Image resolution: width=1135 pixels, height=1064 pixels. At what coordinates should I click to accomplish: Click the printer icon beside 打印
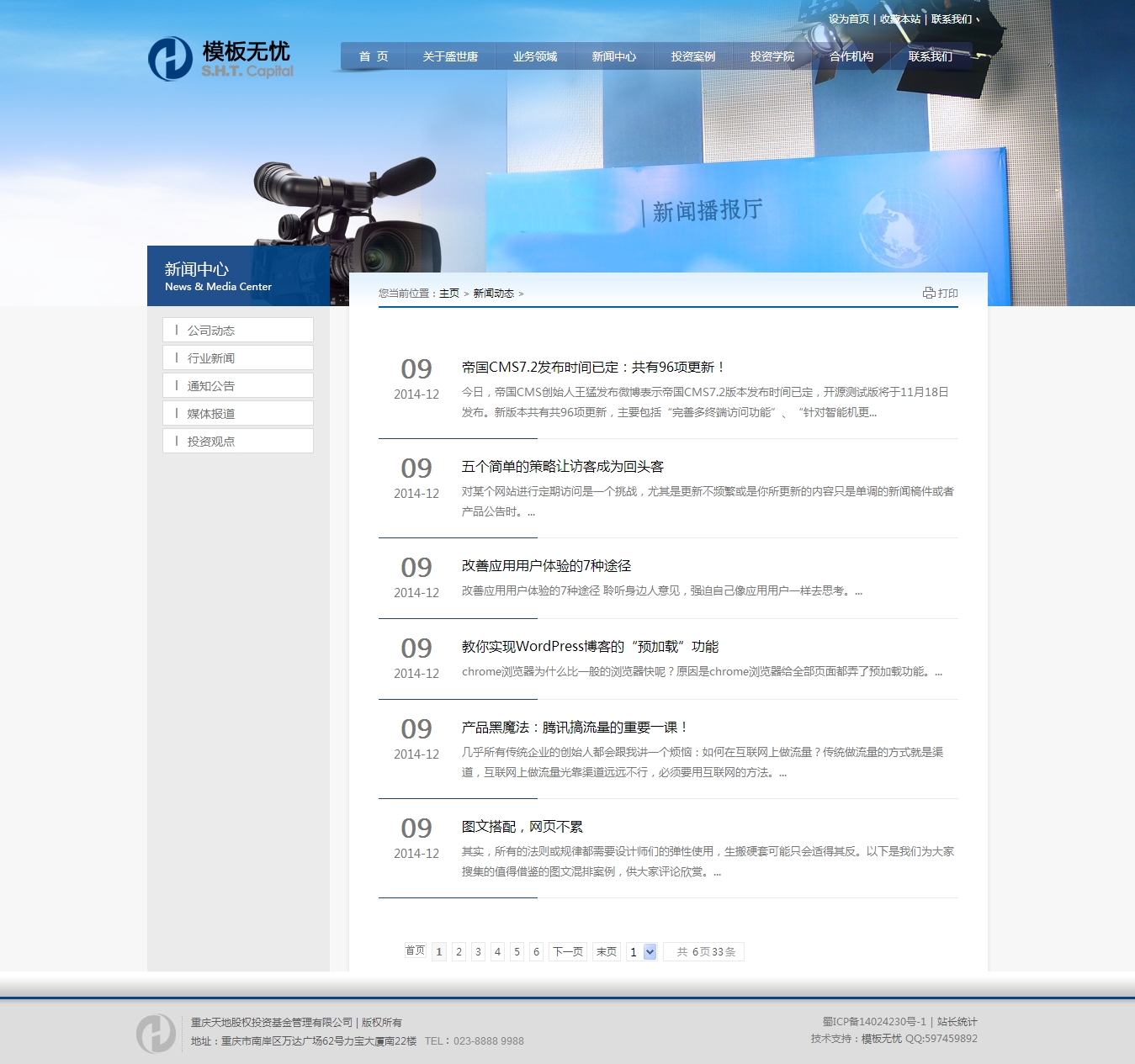[x=929, y=293]
